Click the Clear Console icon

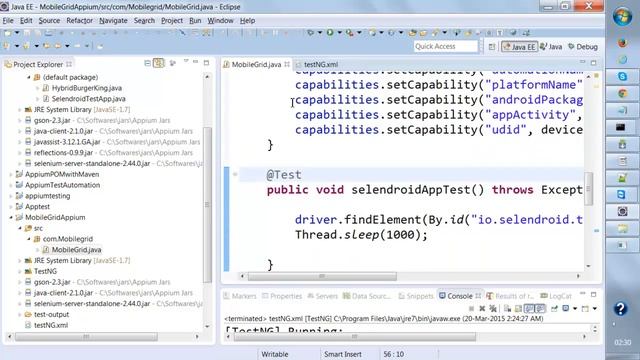tap(507, 309)
